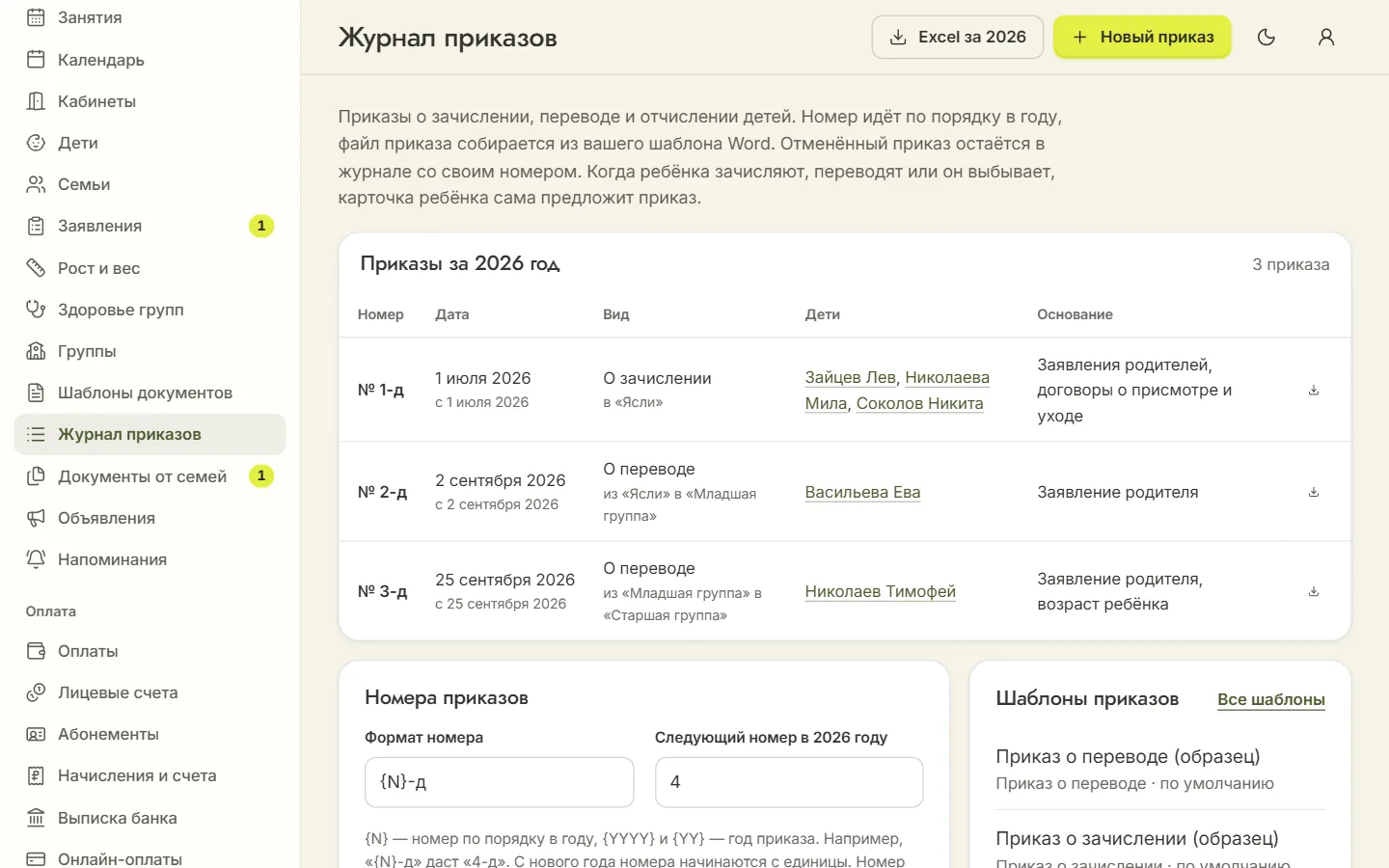This screenshot has height=868, width=1389.
Task: Click the building icon beside Группы
Action: pos(36,351)
